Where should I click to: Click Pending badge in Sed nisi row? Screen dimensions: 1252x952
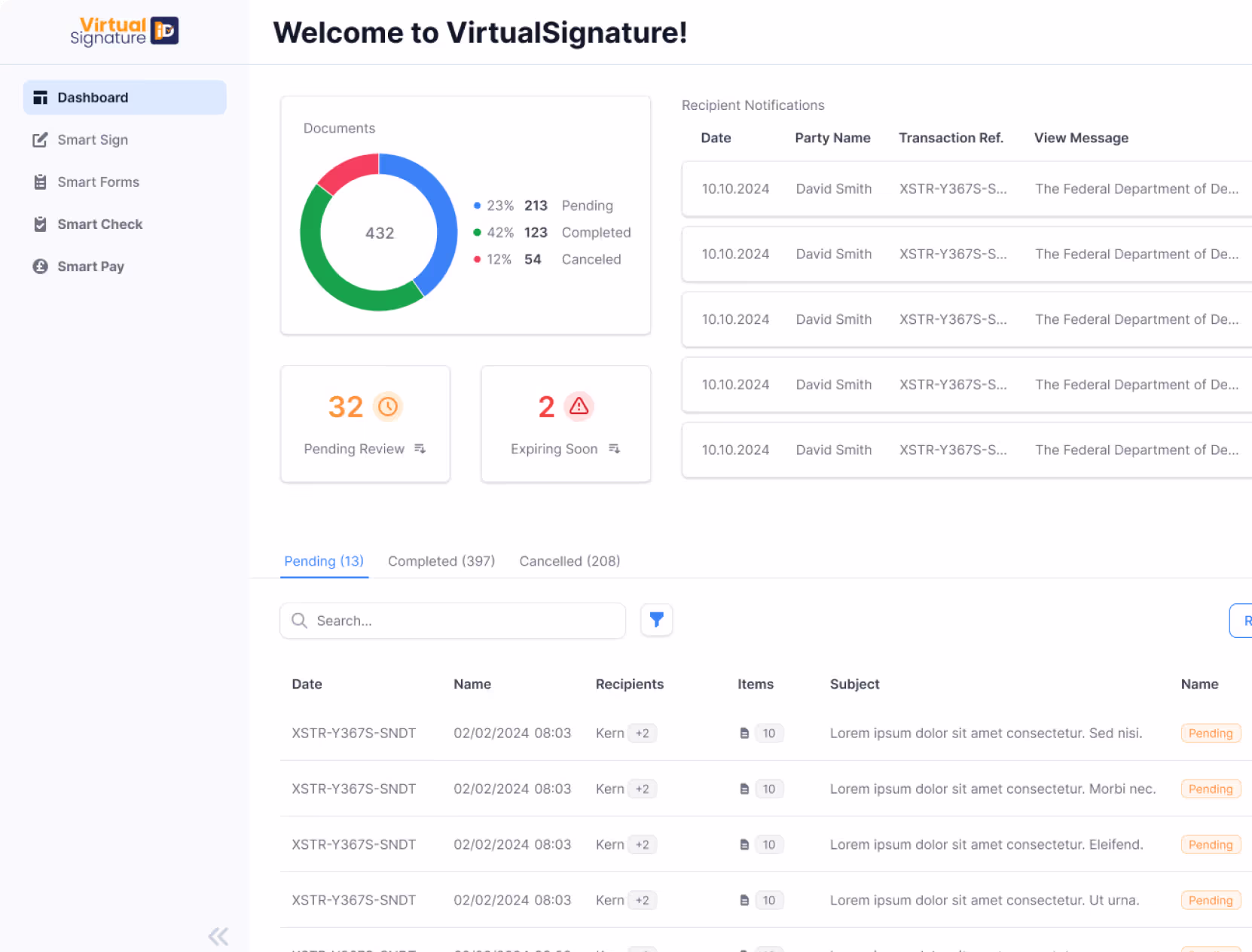[1211, 733]
